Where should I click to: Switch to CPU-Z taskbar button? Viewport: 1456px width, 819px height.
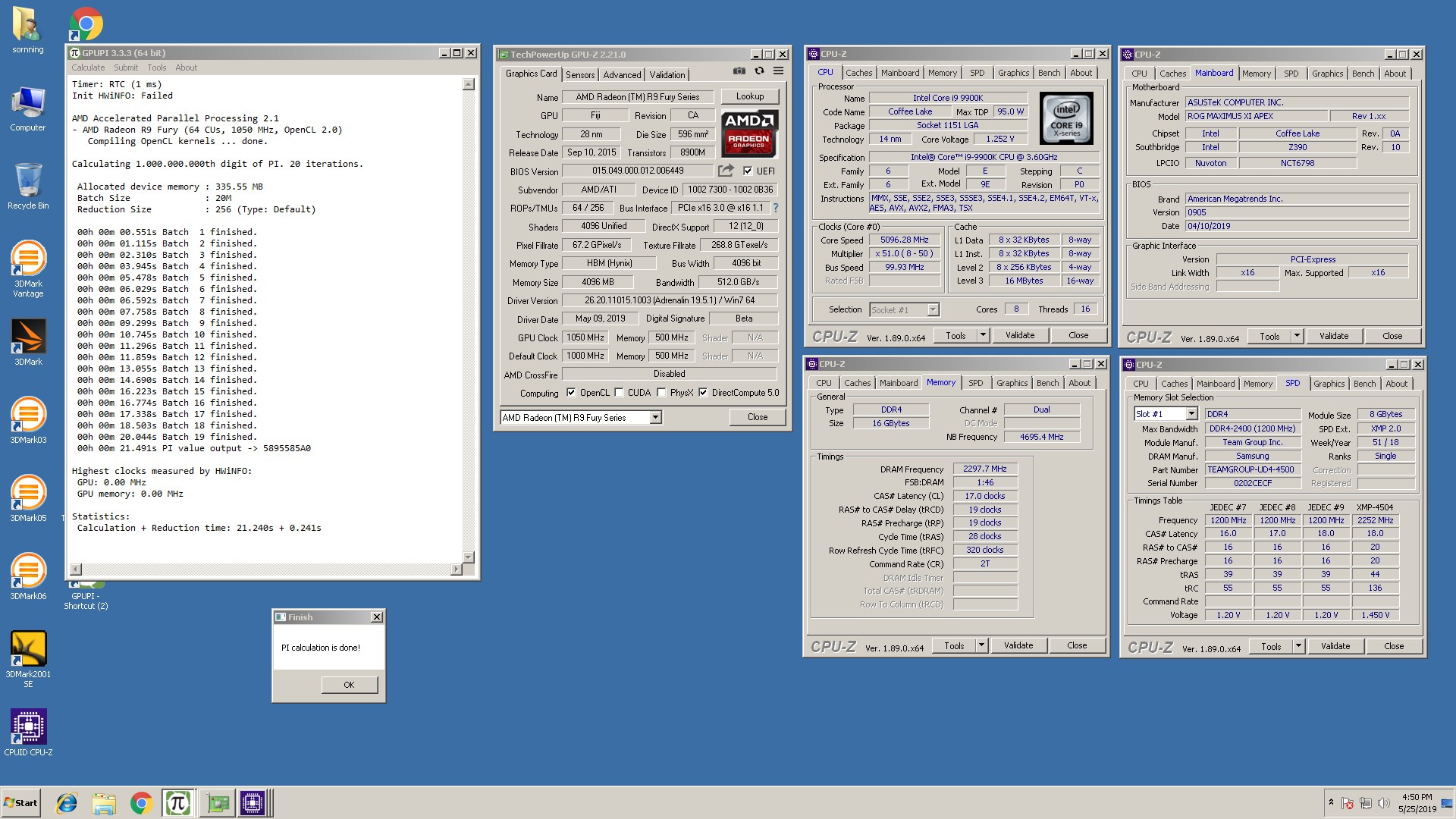pyautogui.click(x=253, y=803)
